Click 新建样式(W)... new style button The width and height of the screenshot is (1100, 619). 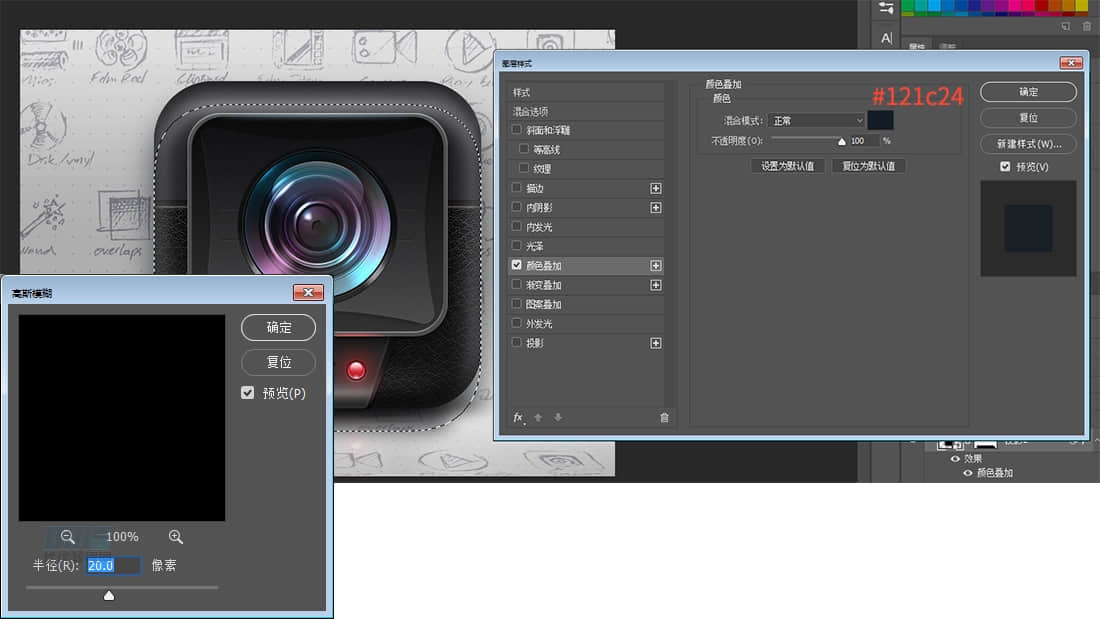(1028, 144)
